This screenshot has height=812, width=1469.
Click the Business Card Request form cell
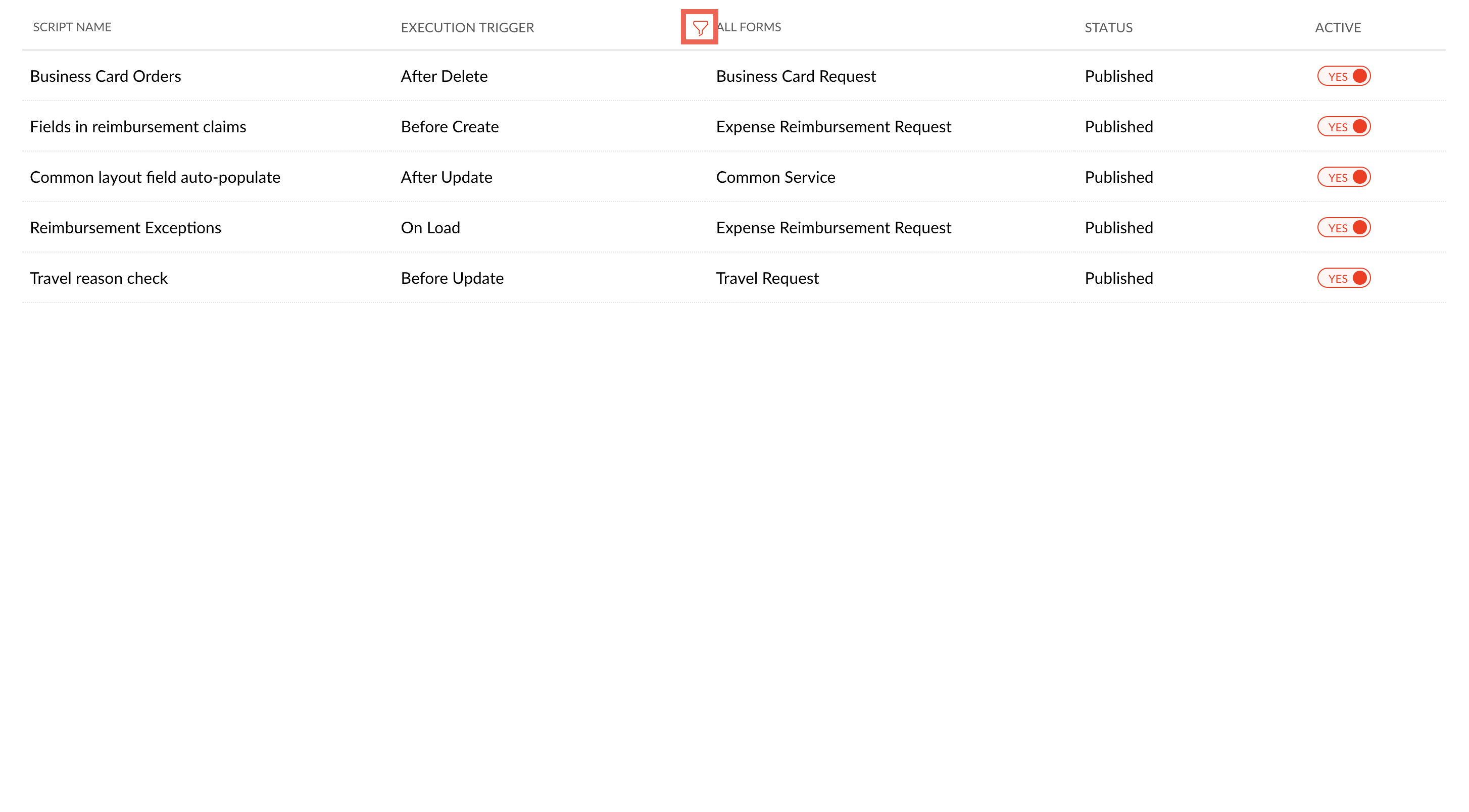796,76
